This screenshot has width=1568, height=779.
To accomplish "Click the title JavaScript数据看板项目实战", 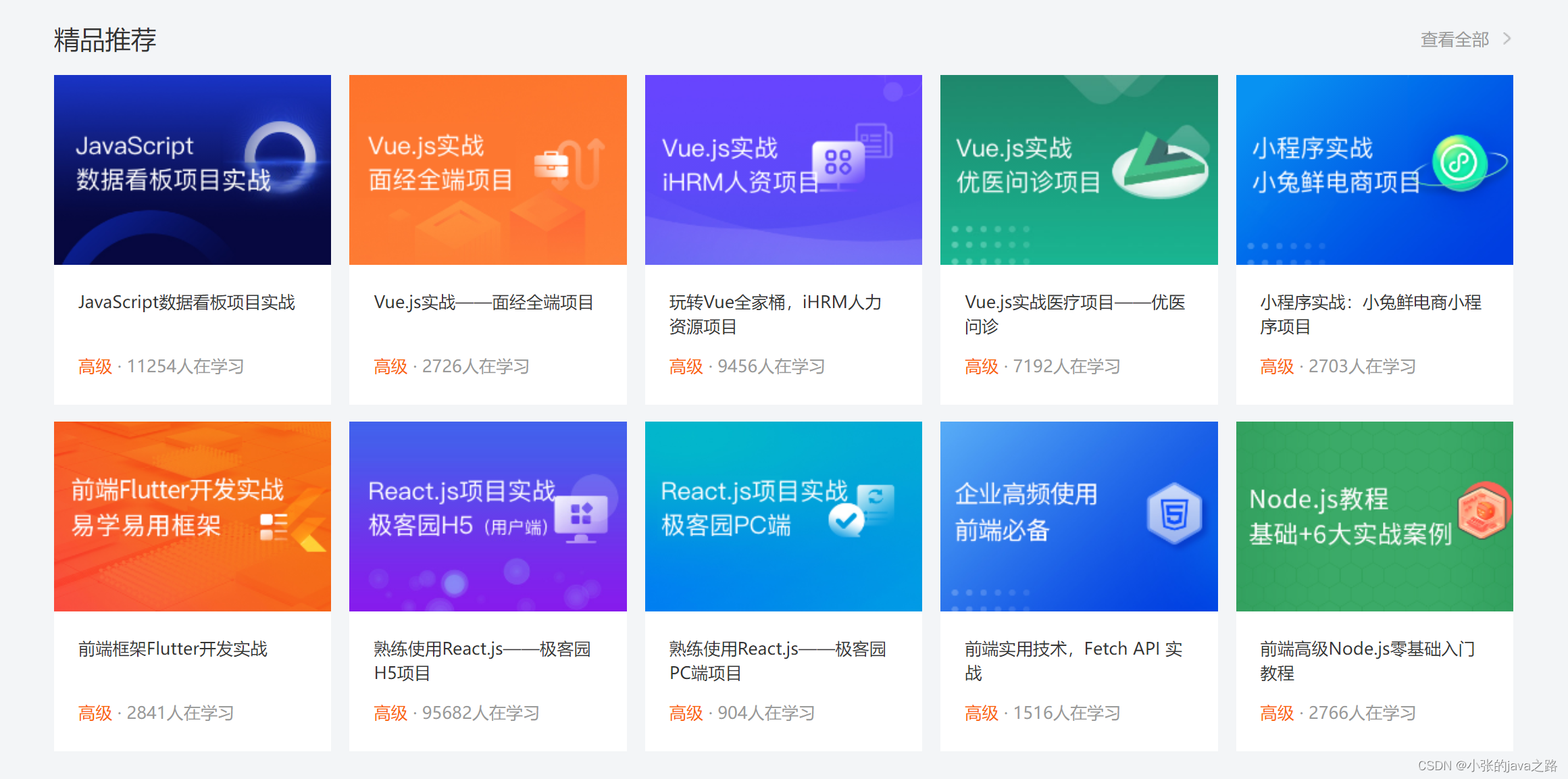I will (x=186, y=302).
